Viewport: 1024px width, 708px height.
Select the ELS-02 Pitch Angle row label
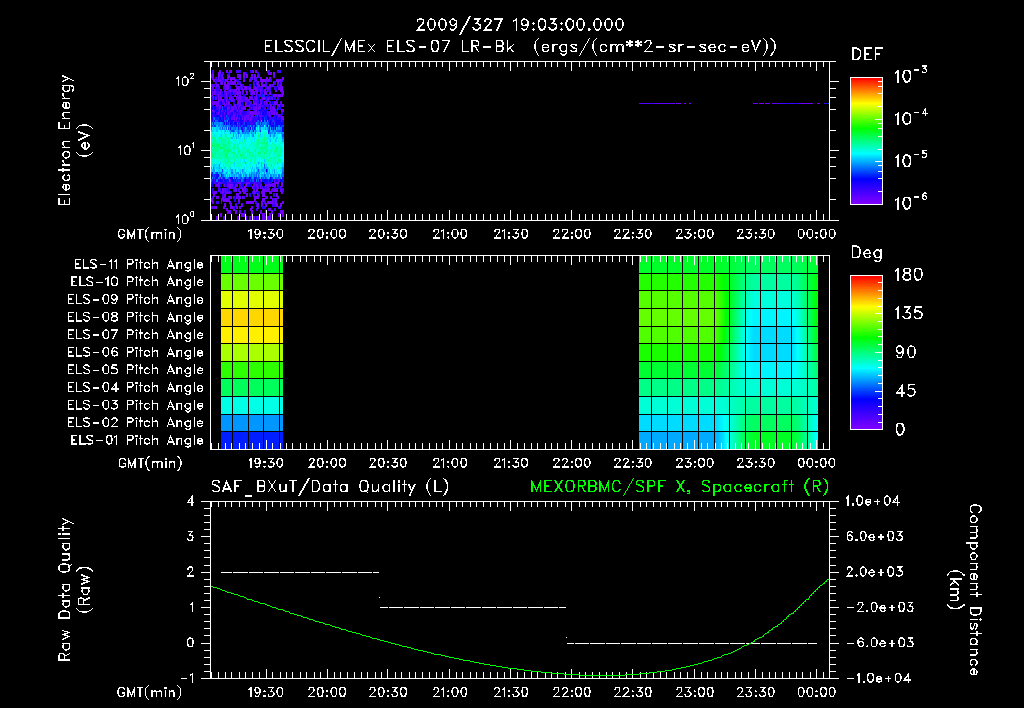(x=136, y=423)
